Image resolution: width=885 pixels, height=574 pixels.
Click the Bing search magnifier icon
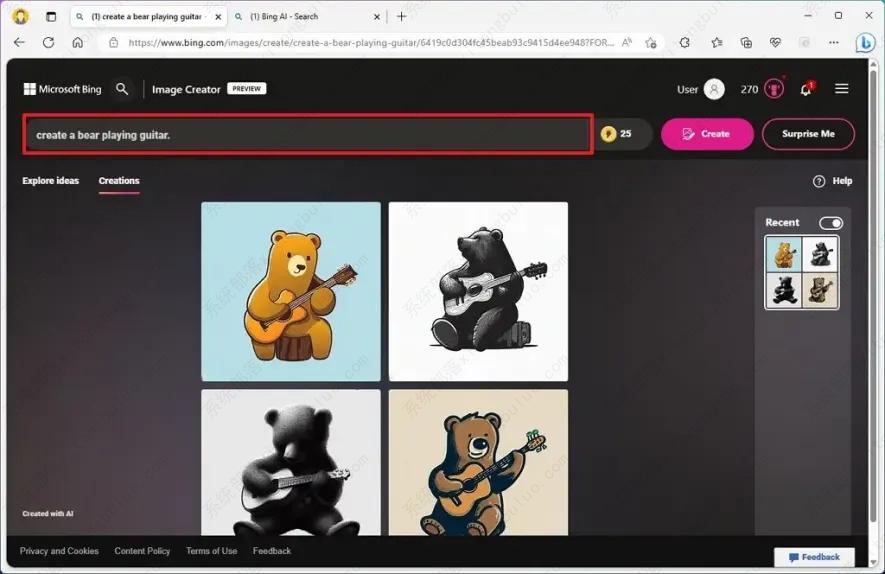122,89
